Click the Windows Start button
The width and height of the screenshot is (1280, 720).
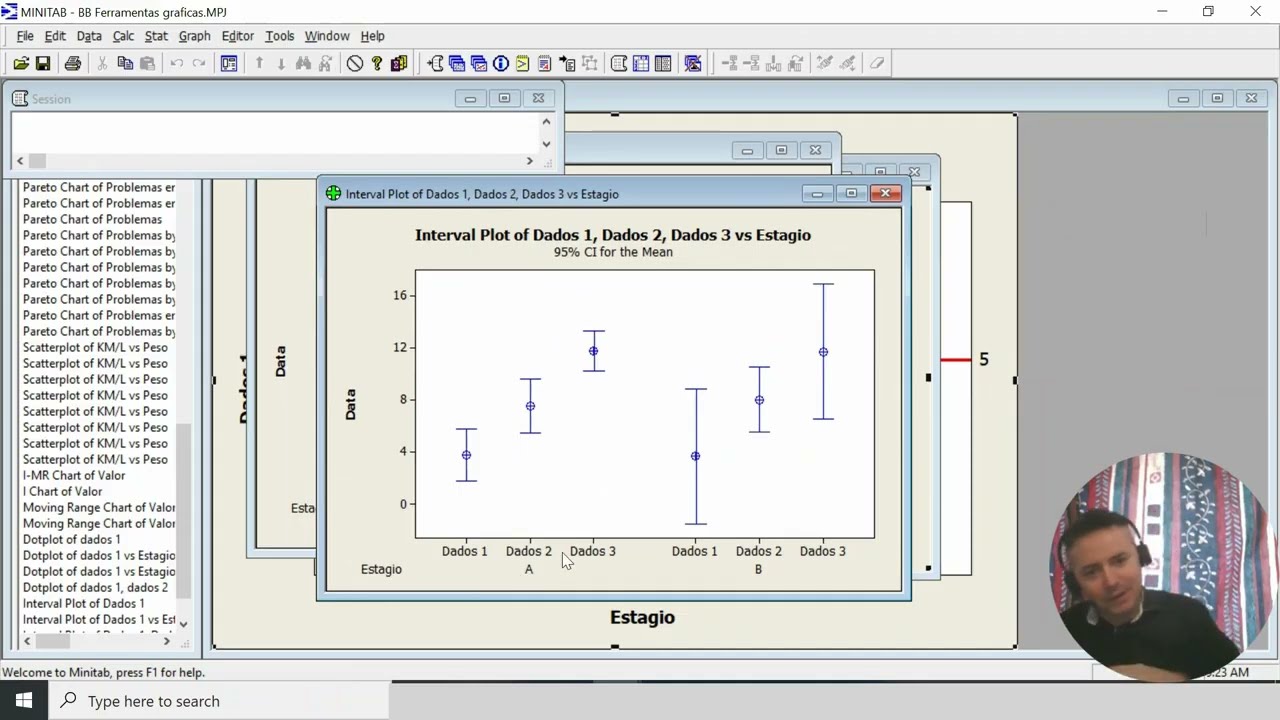(x=24, y=701)
